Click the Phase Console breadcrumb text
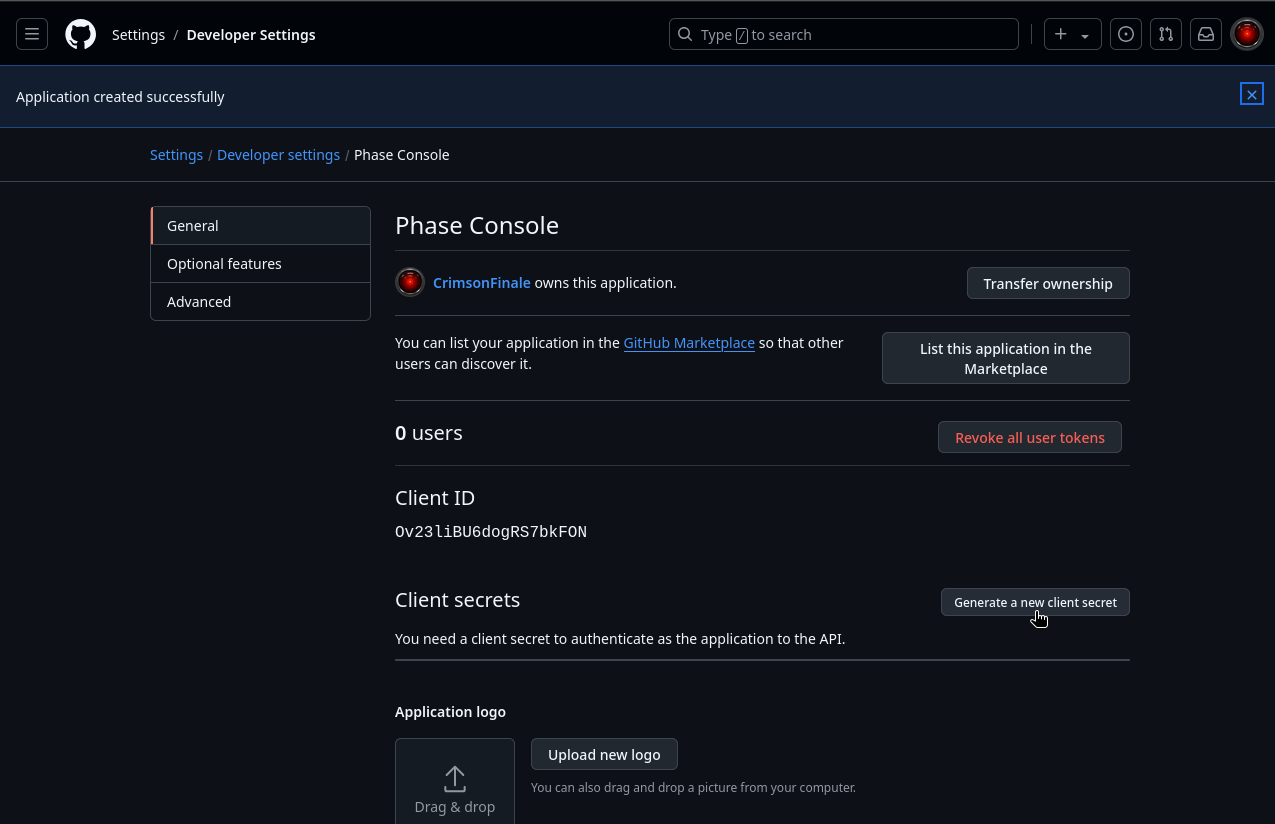This screenshot has width=1275, height=824. (402, 155)
